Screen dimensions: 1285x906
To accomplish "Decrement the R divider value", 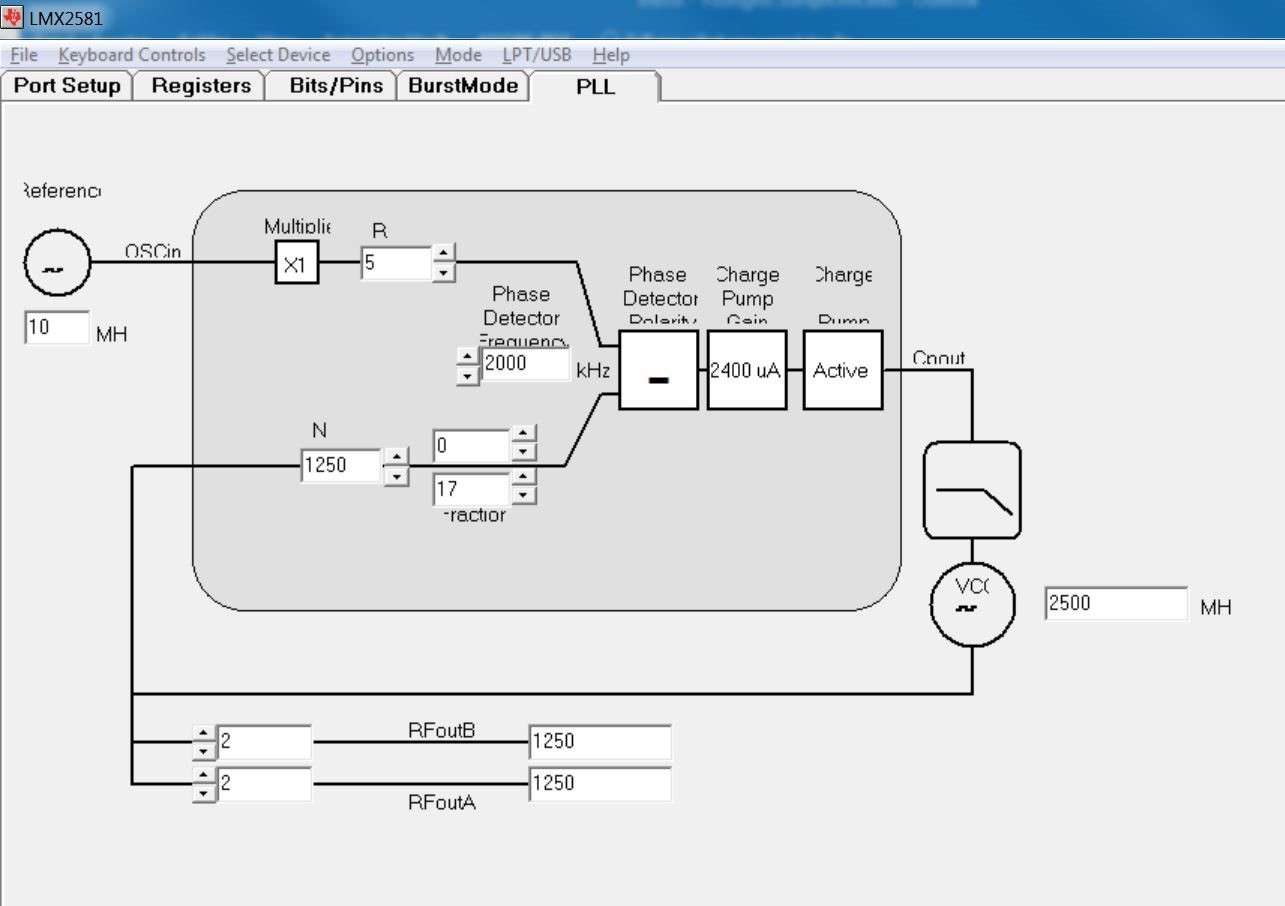I will 445,272.
